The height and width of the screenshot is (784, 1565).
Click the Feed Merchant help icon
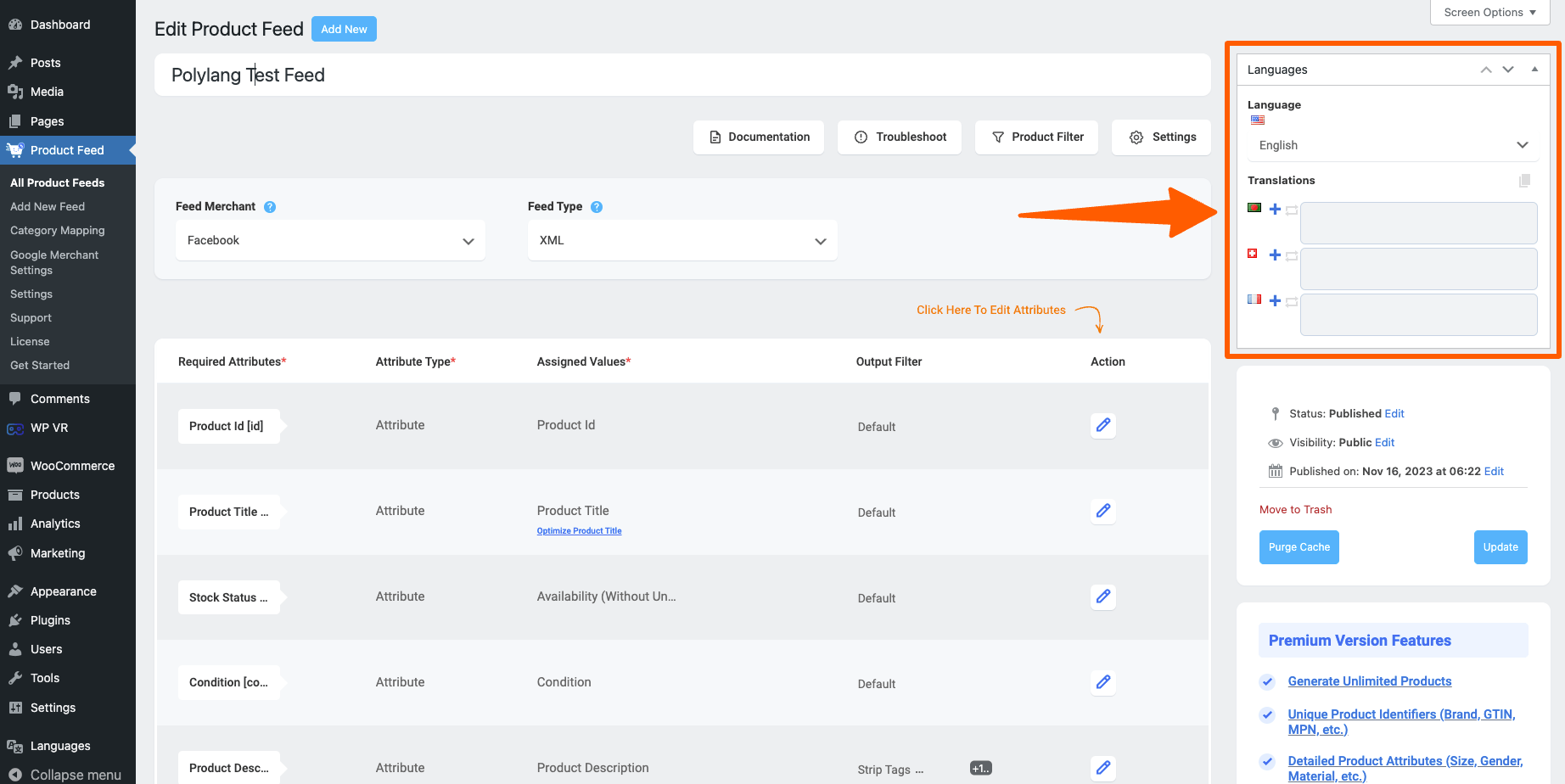click(x=270, y=207)
